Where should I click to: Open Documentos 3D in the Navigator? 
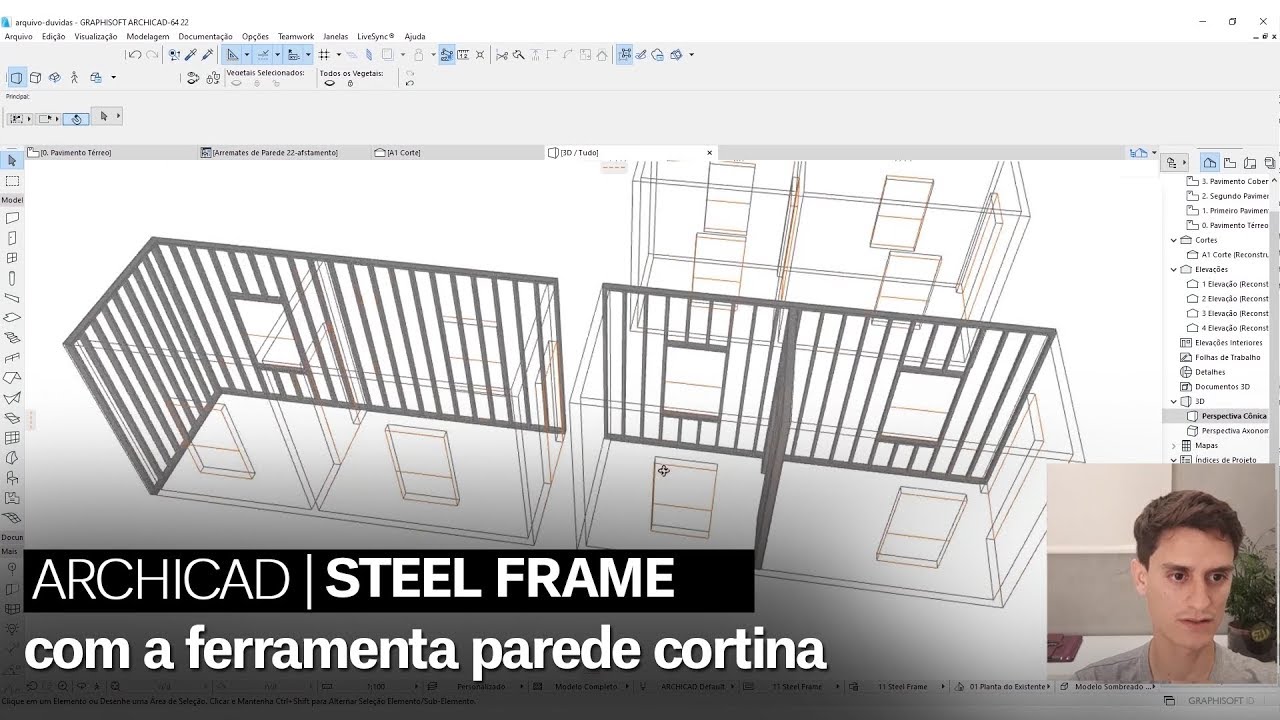(x=1215, y=387)
